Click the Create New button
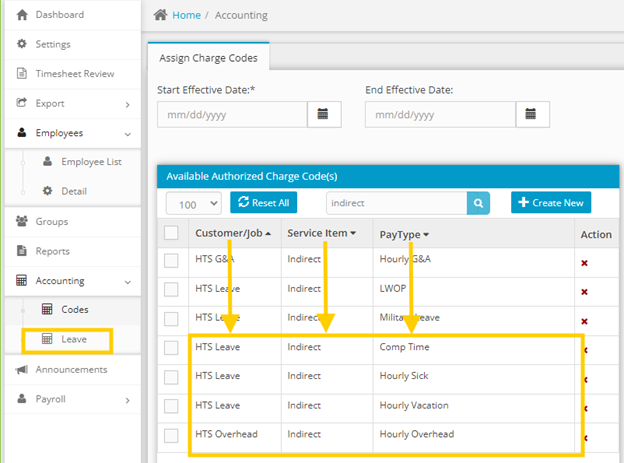Image resolution: width=624 pixels, height=463 pixels. click(x=551, y=203)
